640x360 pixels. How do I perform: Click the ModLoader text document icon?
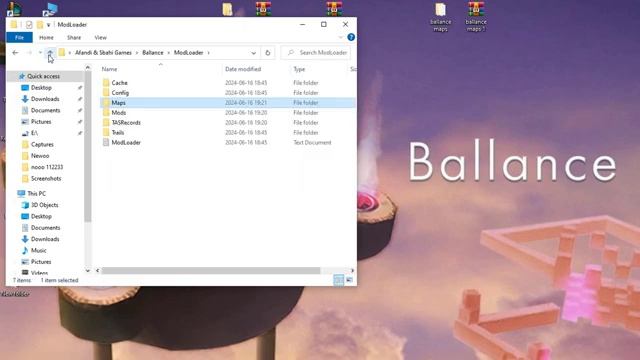pyautogui.click(x=106, y=142)
